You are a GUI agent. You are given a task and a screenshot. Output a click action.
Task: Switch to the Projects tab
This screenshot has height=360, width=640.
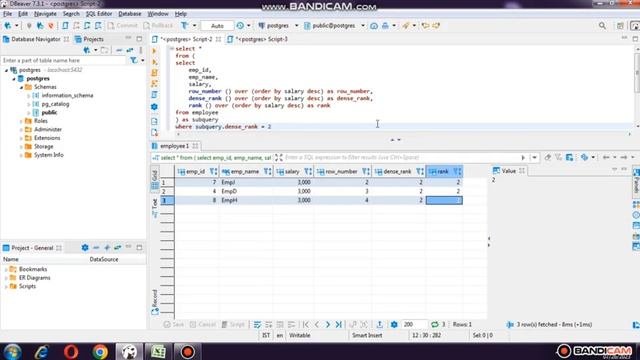click(x=89, y=39)
